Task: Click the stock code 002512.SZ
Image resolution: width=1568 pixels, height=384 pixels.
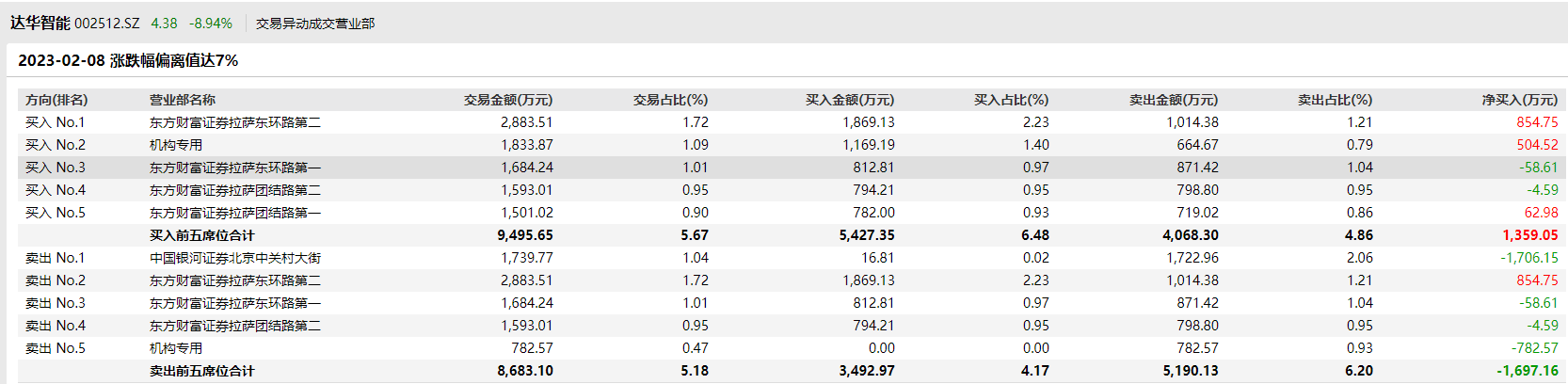Action: [x=106, y=24]
